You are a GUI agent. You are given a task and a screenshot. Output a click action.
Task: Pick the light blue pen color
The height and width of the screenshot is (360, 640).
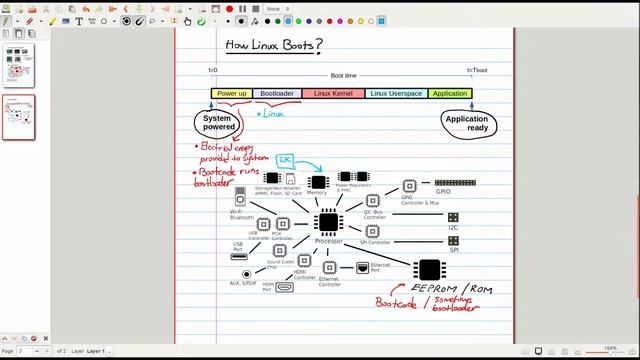pyautogui.click(x=288, y=21)
